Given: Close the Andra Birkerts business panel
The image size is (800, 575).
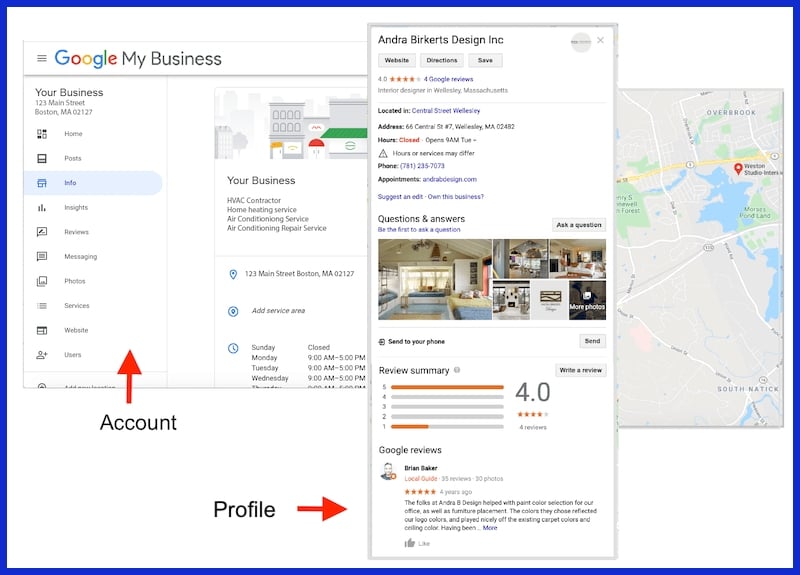Looking at the screenshot, I should (x=600, y=40).
